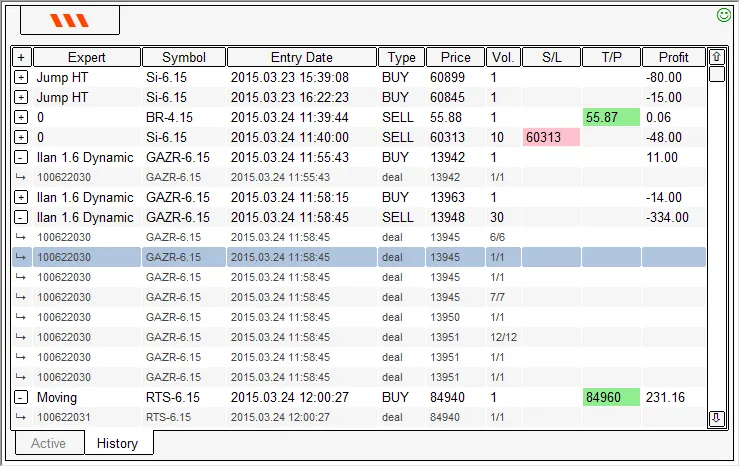Expand the Jump HT 15:39:08 trade row
Screen dimensions: 740x467
click(x=21, y=77)
